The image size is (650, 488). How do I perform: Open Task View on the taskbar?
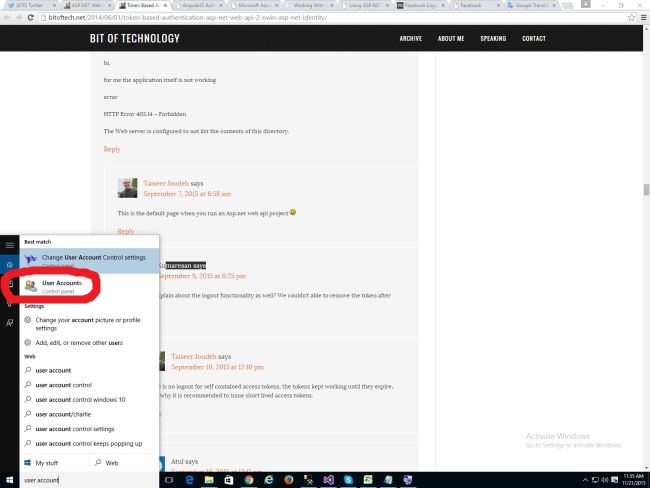[169, 480]
